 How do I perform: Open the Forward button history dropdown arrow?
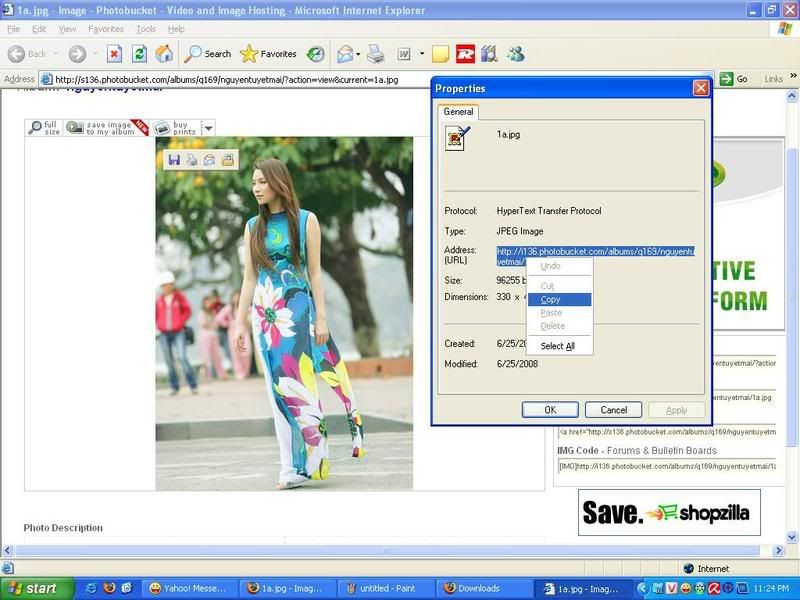coord(95,54)
